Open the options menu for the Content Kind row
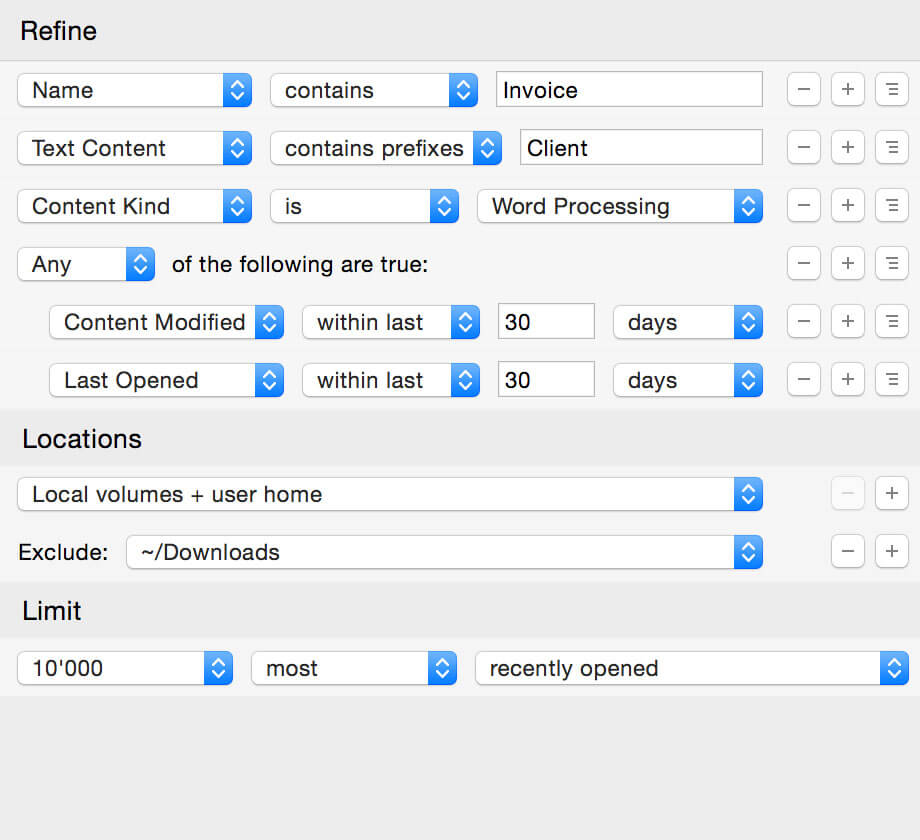Viewport: 920px width, 840px height. click(891, 206)
